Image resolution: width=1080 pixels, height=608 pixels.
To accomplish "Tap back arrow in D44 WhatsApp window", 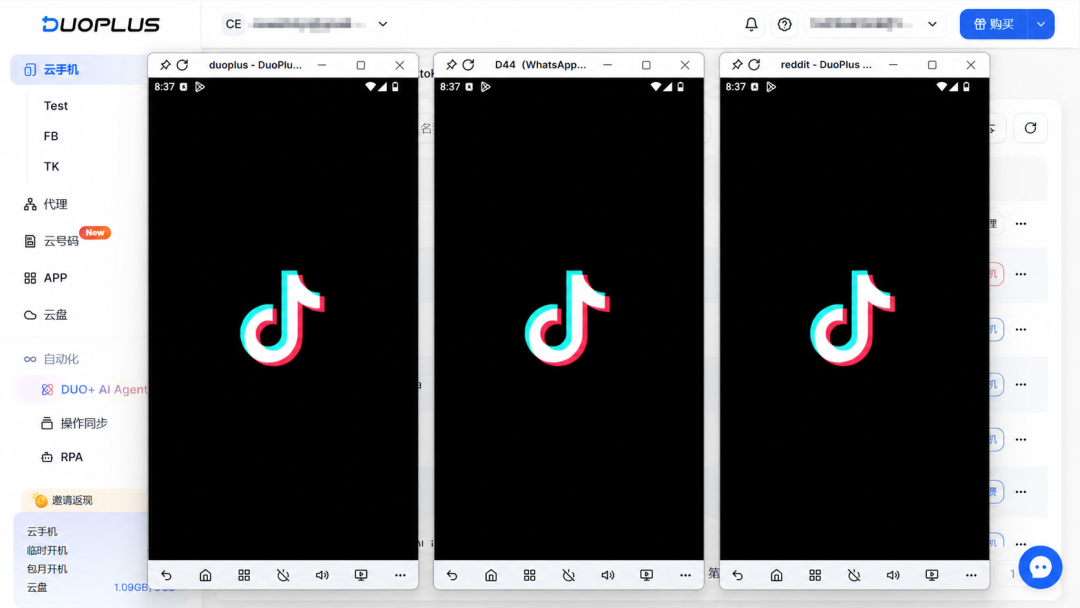I will pos(452,575).
